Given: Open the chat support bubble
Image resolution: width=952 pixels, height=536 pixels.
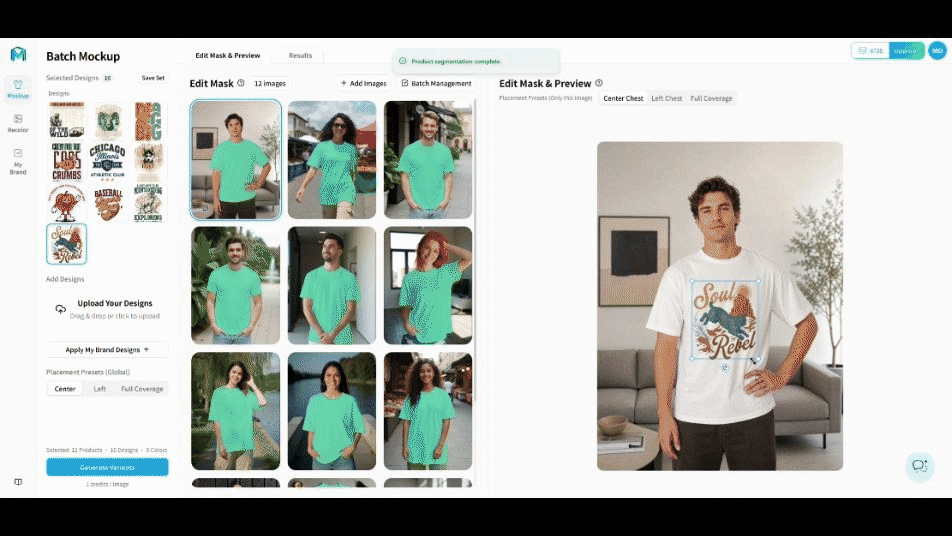Looking at the screenshot, I should pyautogui.click(x=920, y=466).
